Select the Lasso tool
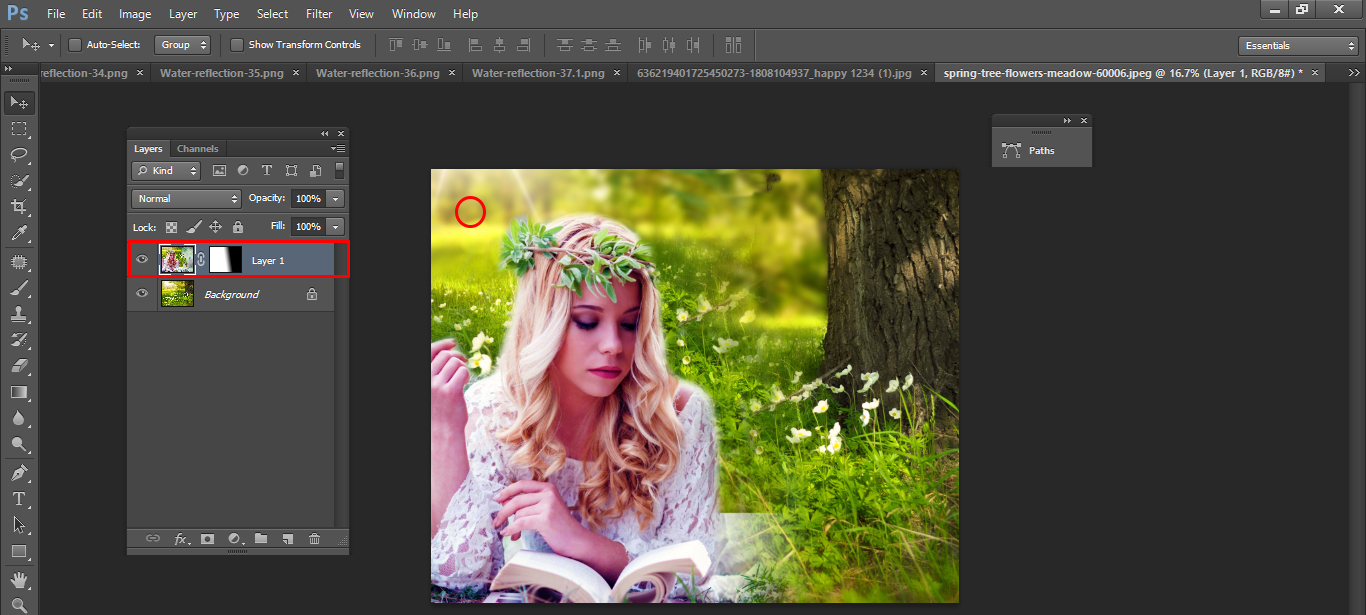This screenshot has height=615, width=1366. [x=18, y=155]
